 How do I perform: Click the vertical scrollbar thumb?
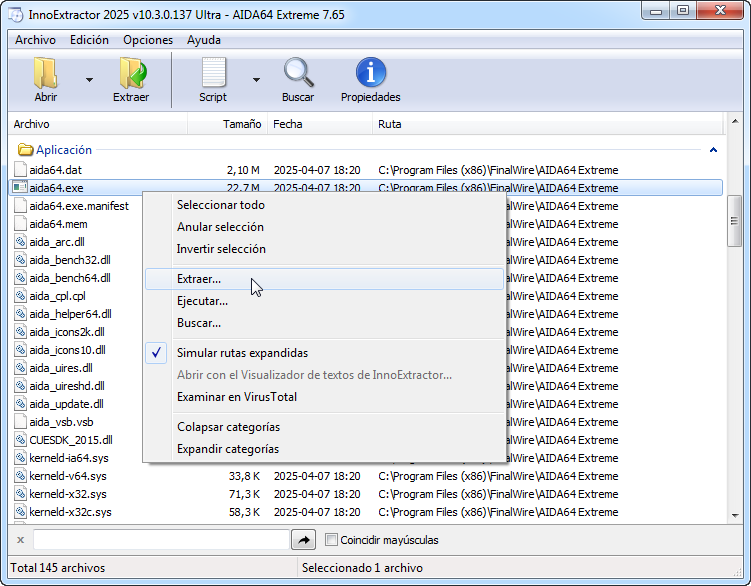pos(734,221)
